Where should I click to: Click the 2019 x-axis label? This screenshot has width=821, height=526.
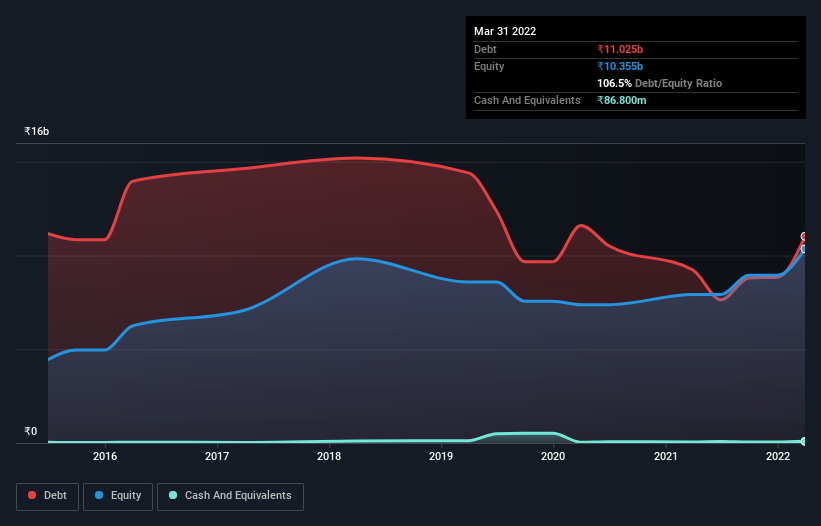coord(441,456)
